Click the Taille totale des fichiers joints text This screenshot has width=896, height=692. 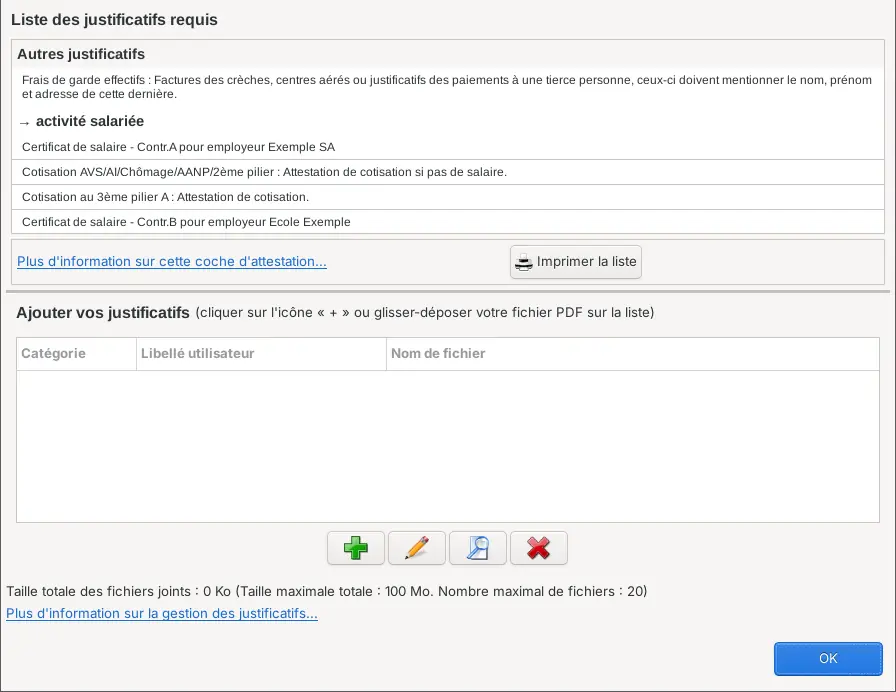click(327, 591)
